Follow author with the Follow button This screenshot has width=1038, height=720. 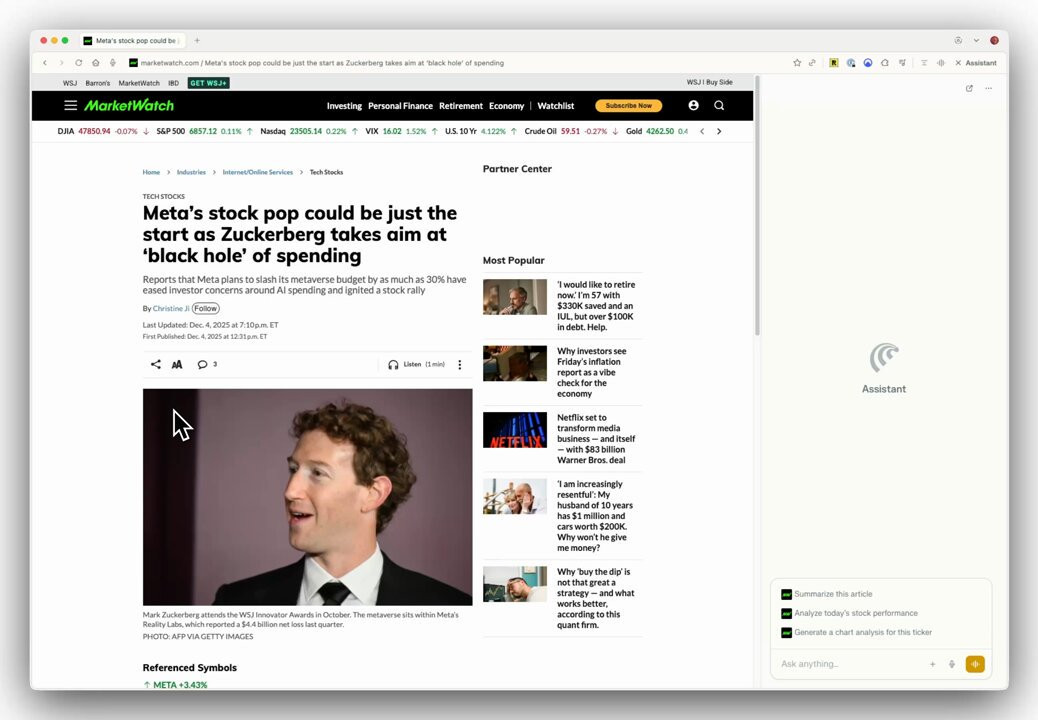[205, 308]
